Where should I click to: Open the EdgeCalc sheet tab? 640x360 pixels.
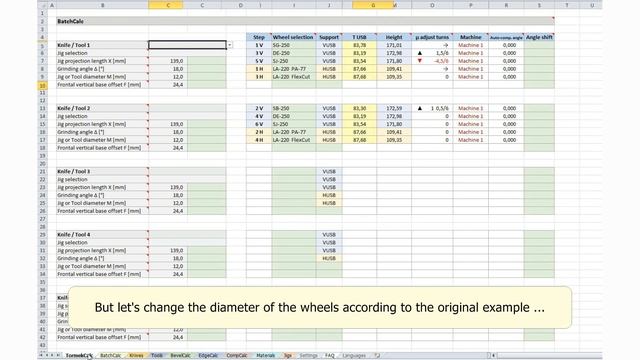209,356
